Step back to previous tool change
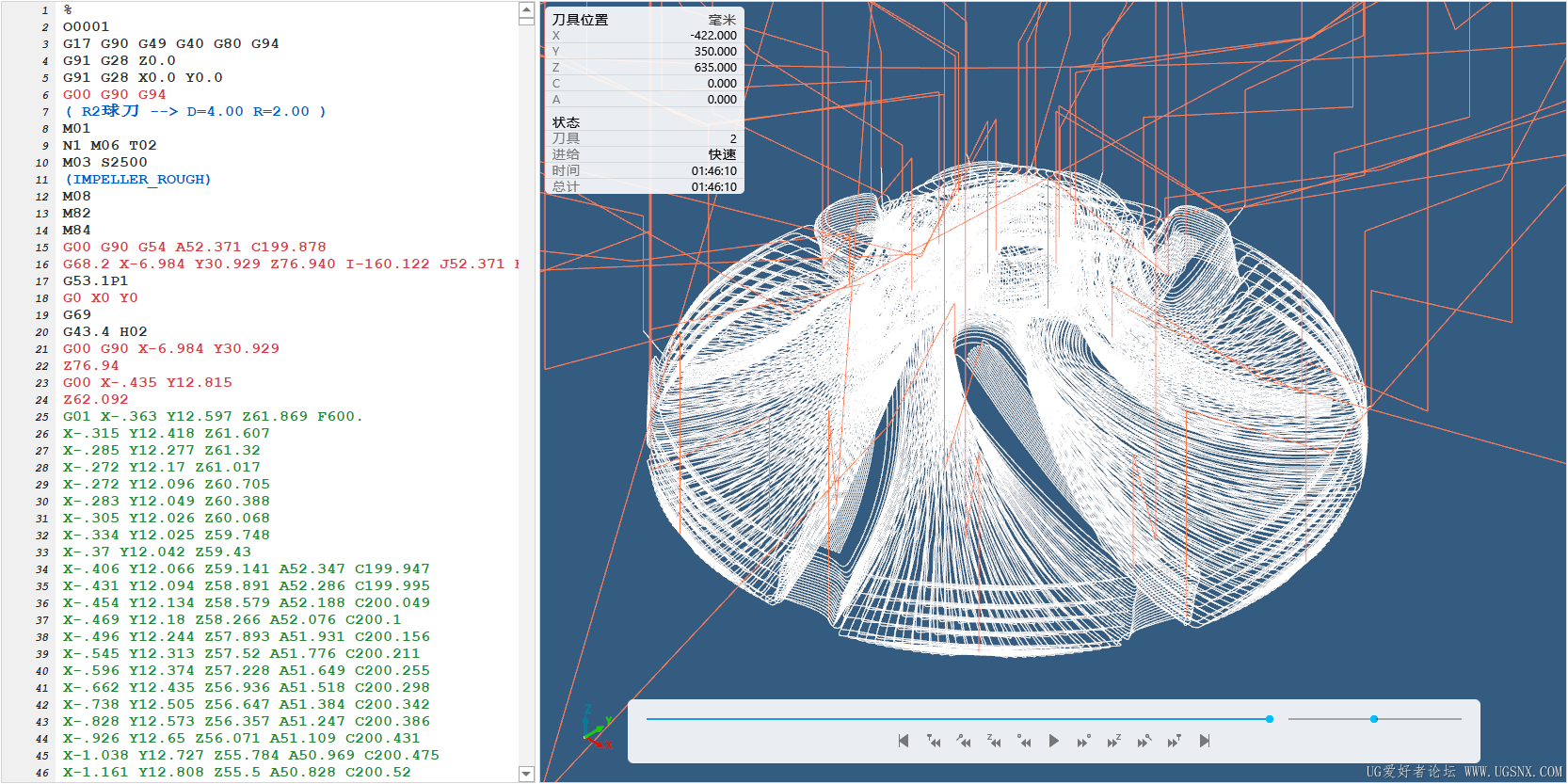Image resolution: width=1568 pixels, height=784 pixels. pyautogui.click(x=934, y=741)
